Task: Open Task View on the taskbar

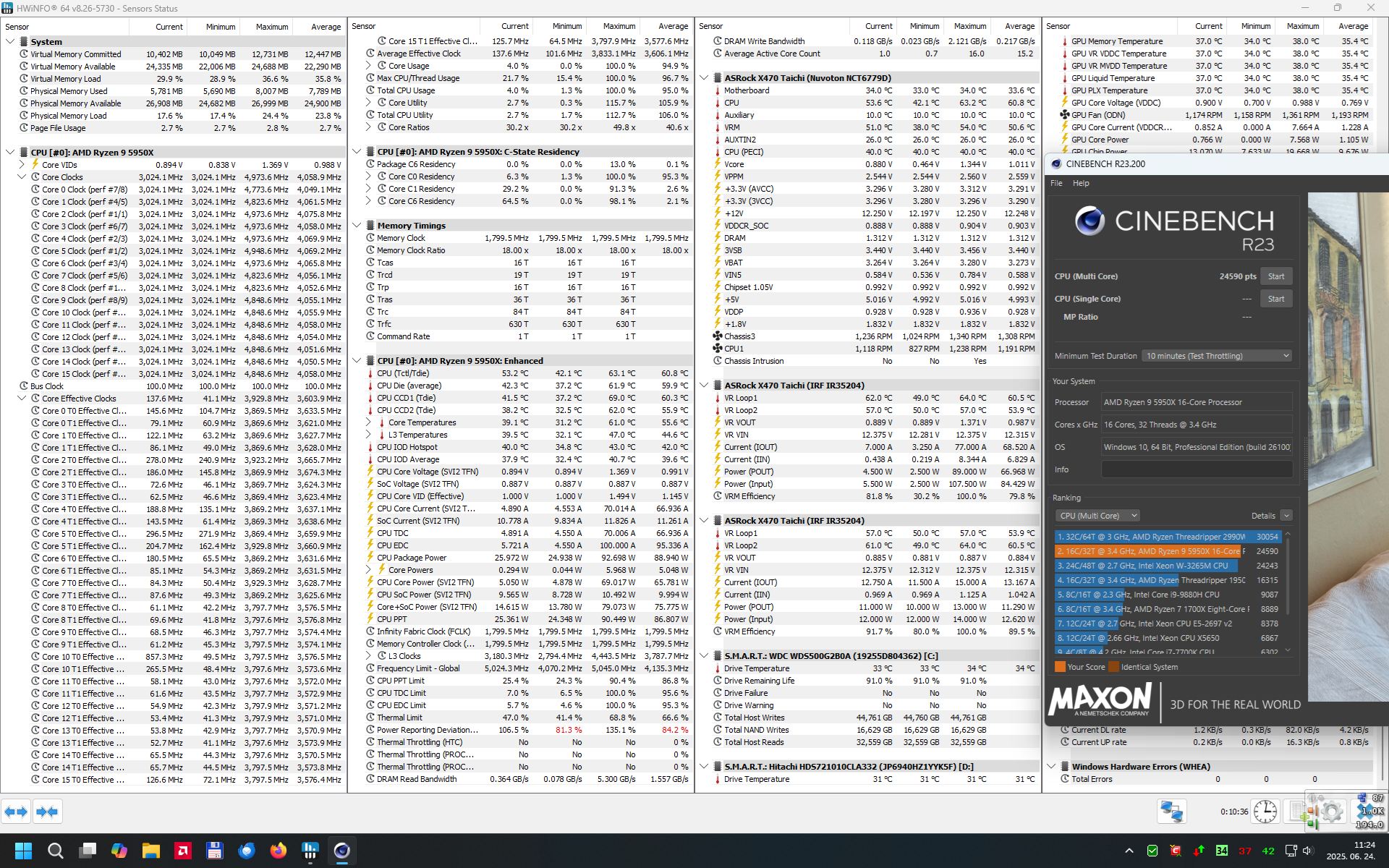Action: pyautogui.click(x=88, y=851)
